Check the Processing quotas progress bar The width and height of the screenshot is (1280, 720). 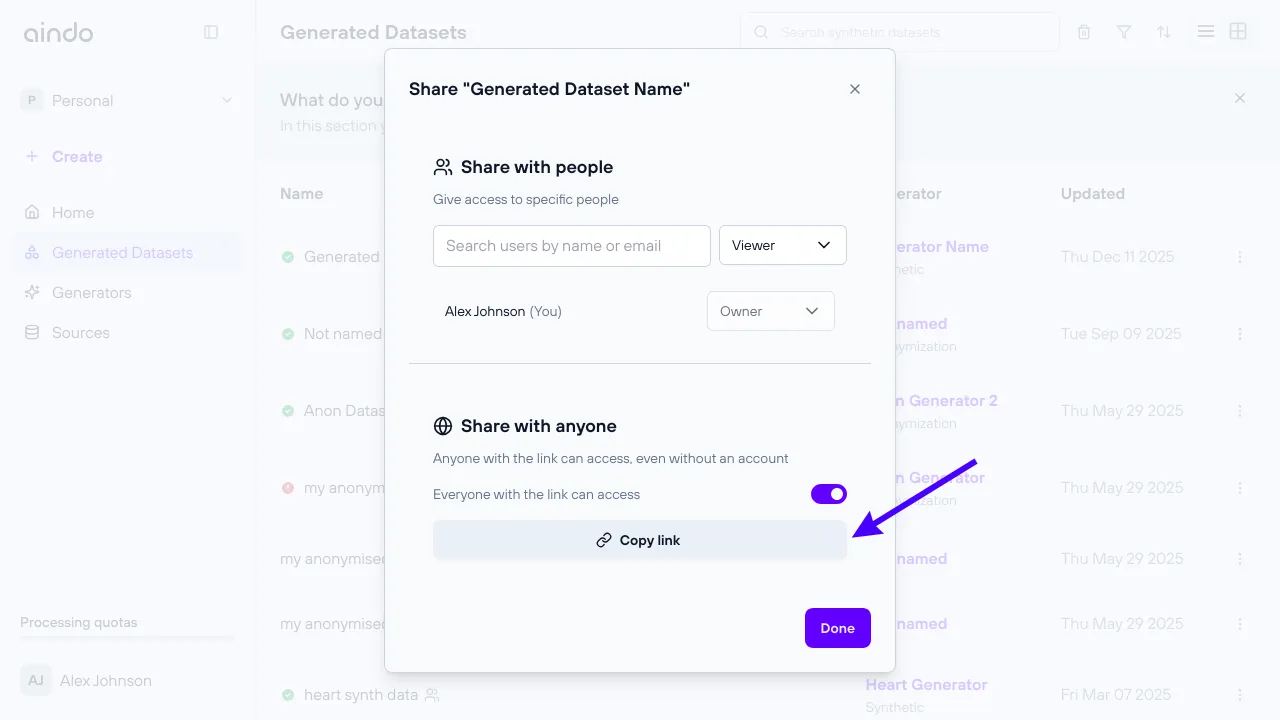[x=126, y=640]
